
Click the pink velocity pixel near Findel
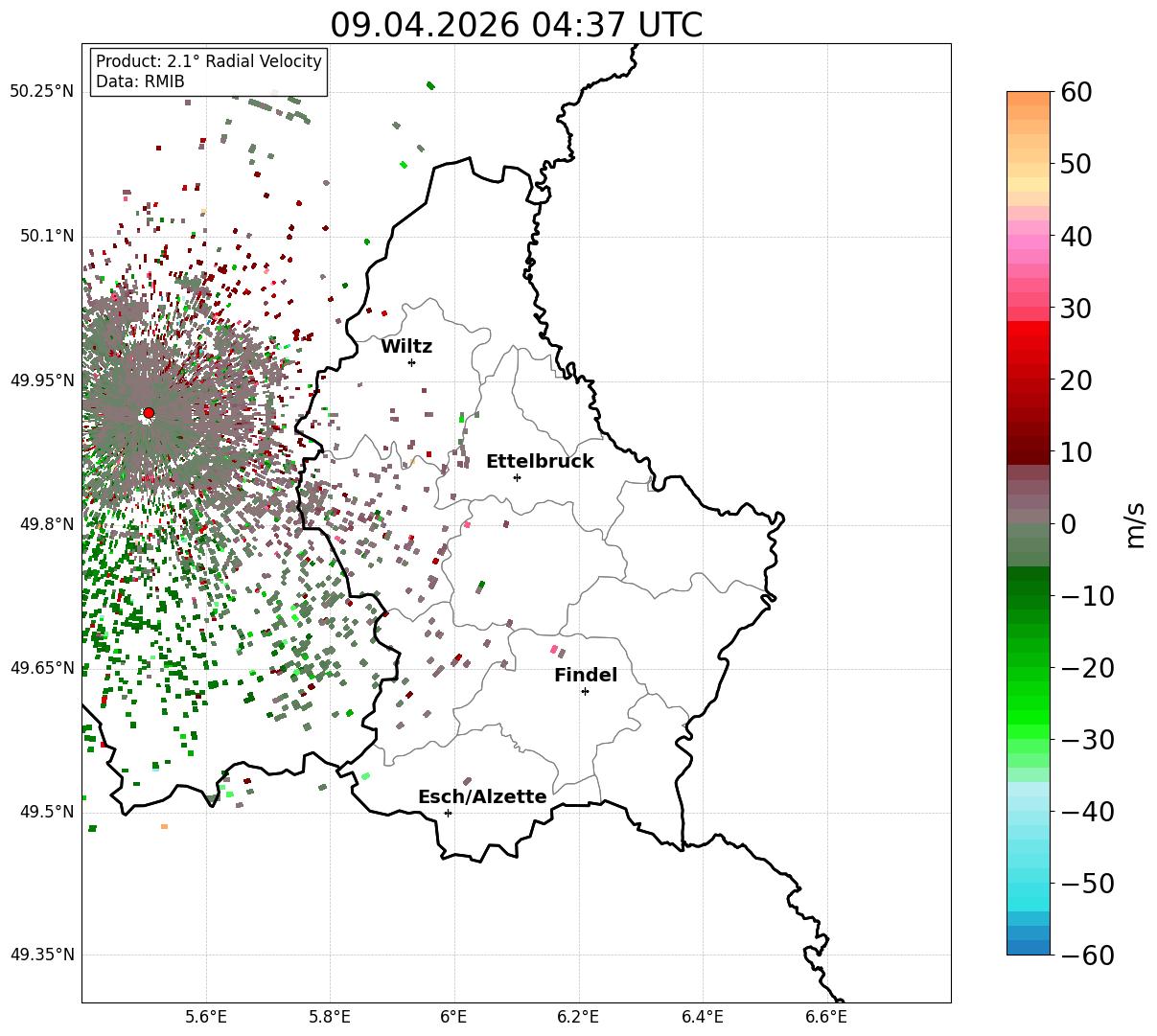(x=554, y=650)
